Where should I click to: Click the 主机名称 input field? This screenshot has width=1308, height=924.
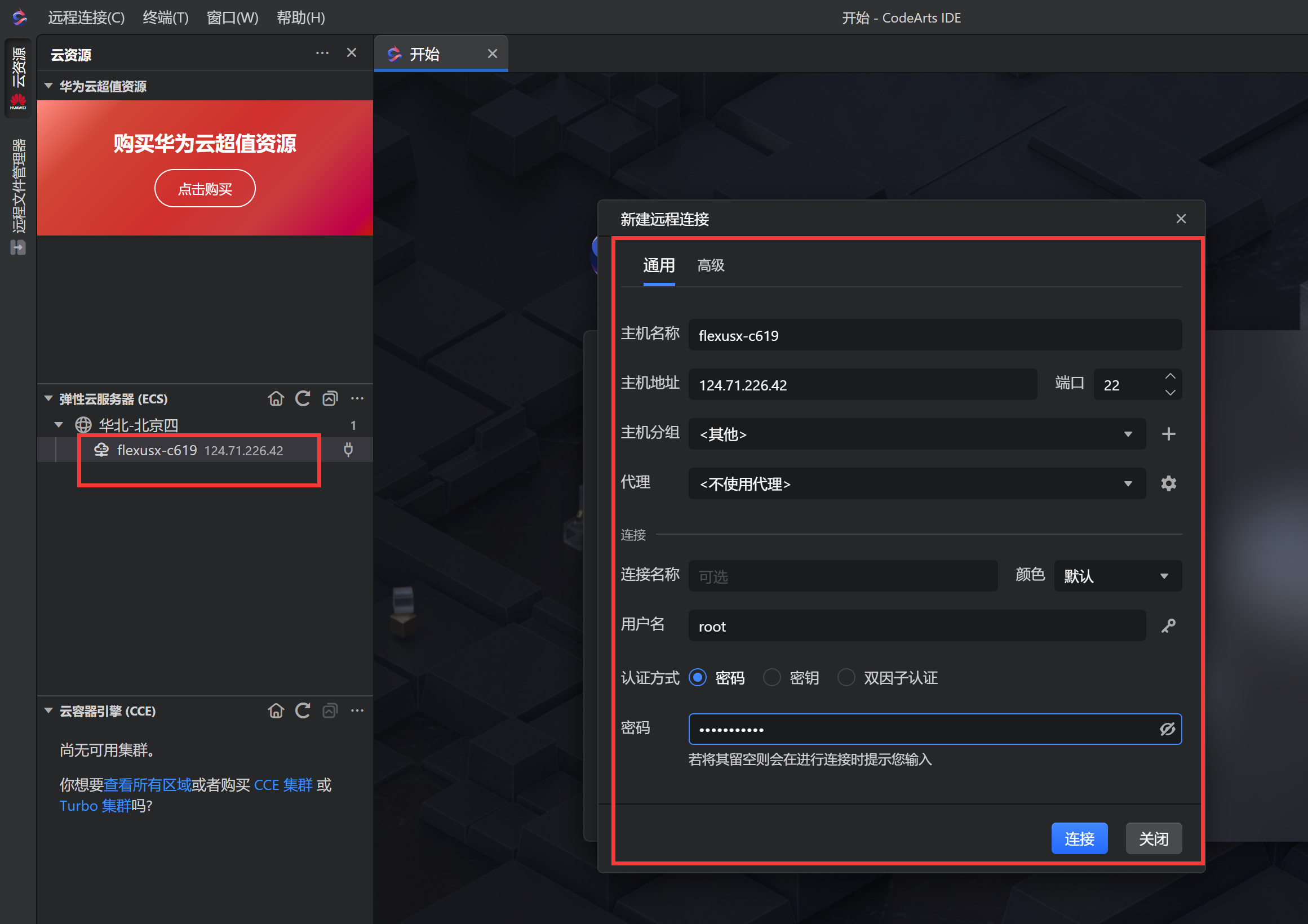point(935,335)
